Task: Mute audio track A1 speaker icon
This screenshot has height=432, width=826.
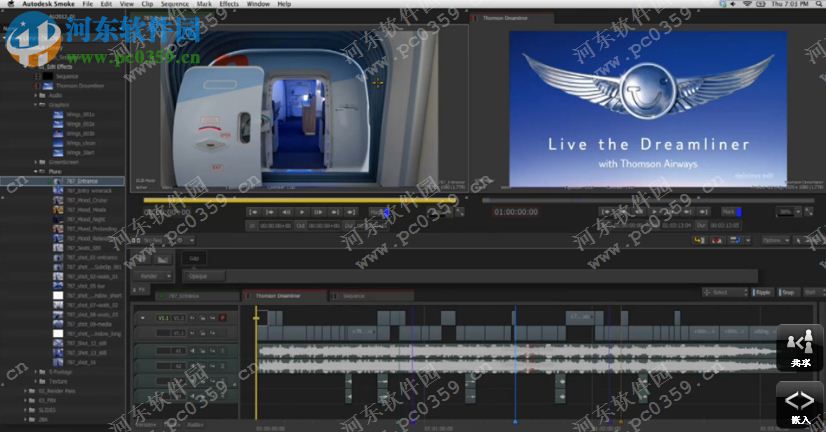Action: (192, 350)
